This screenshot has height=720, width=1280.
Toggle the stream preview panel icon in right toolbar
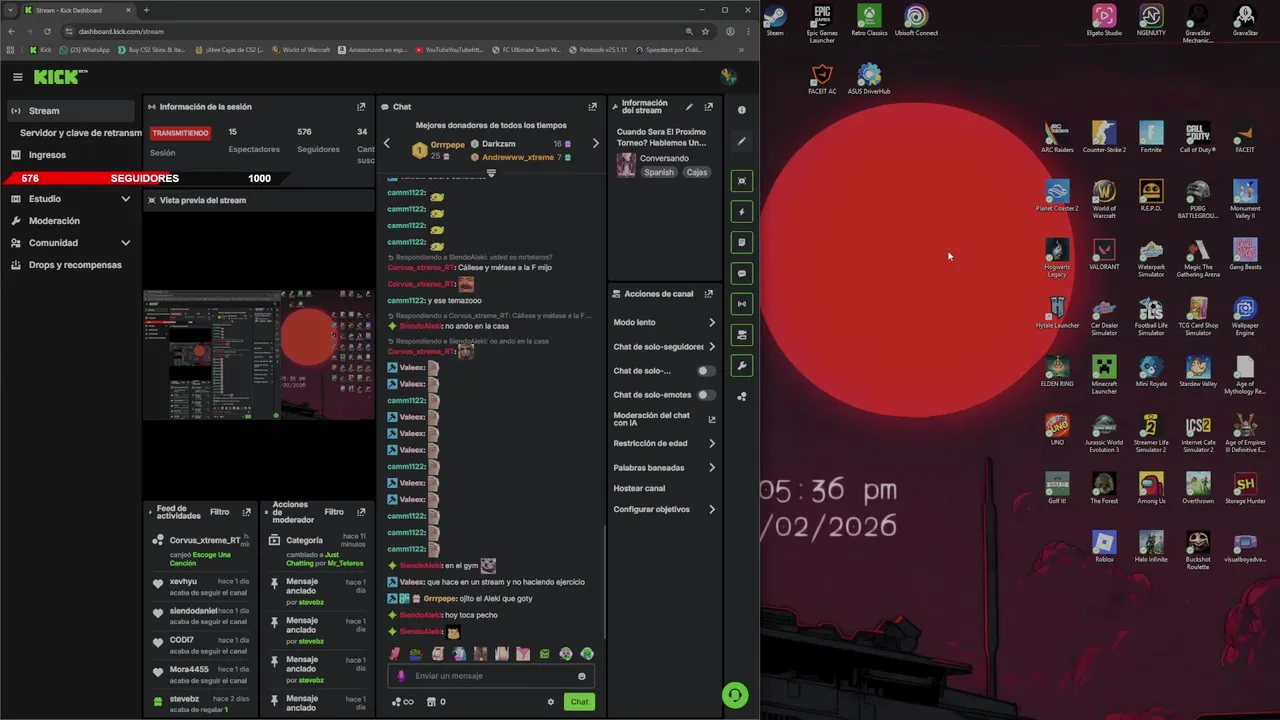click(x=742, y=181)
